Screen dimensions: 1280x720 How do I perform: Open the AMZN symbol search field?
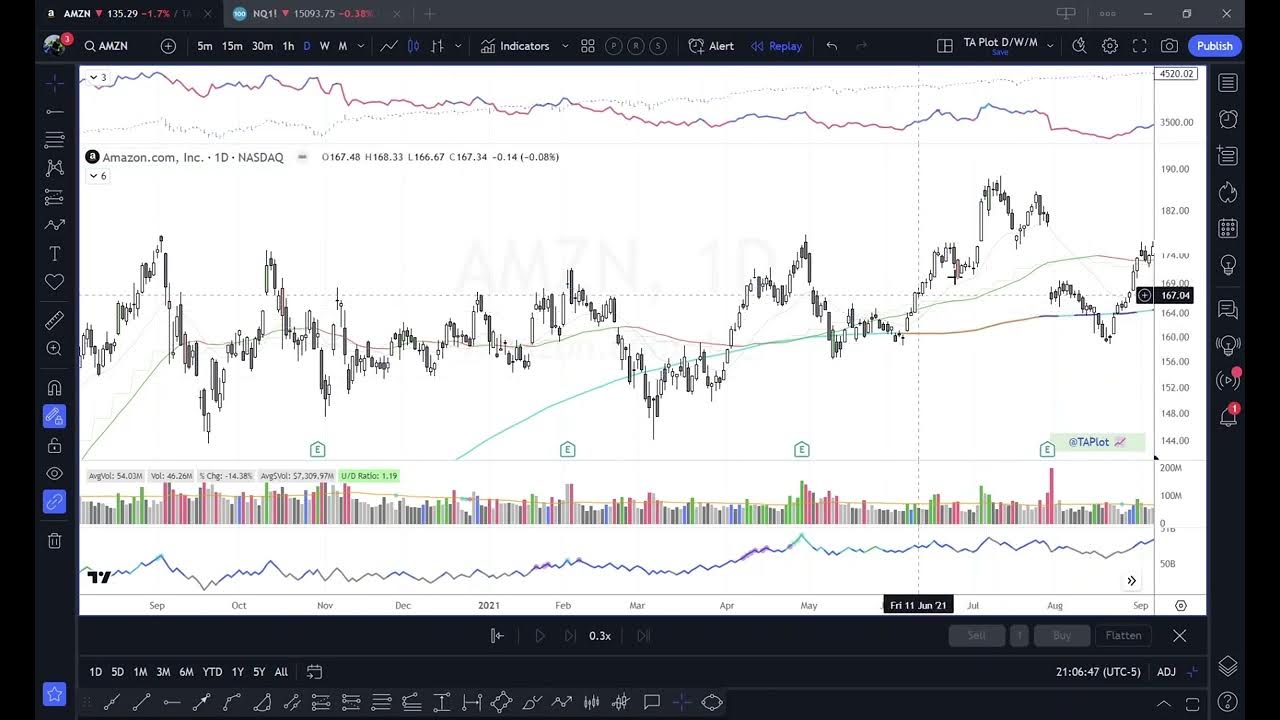click(x=106, y=46)
